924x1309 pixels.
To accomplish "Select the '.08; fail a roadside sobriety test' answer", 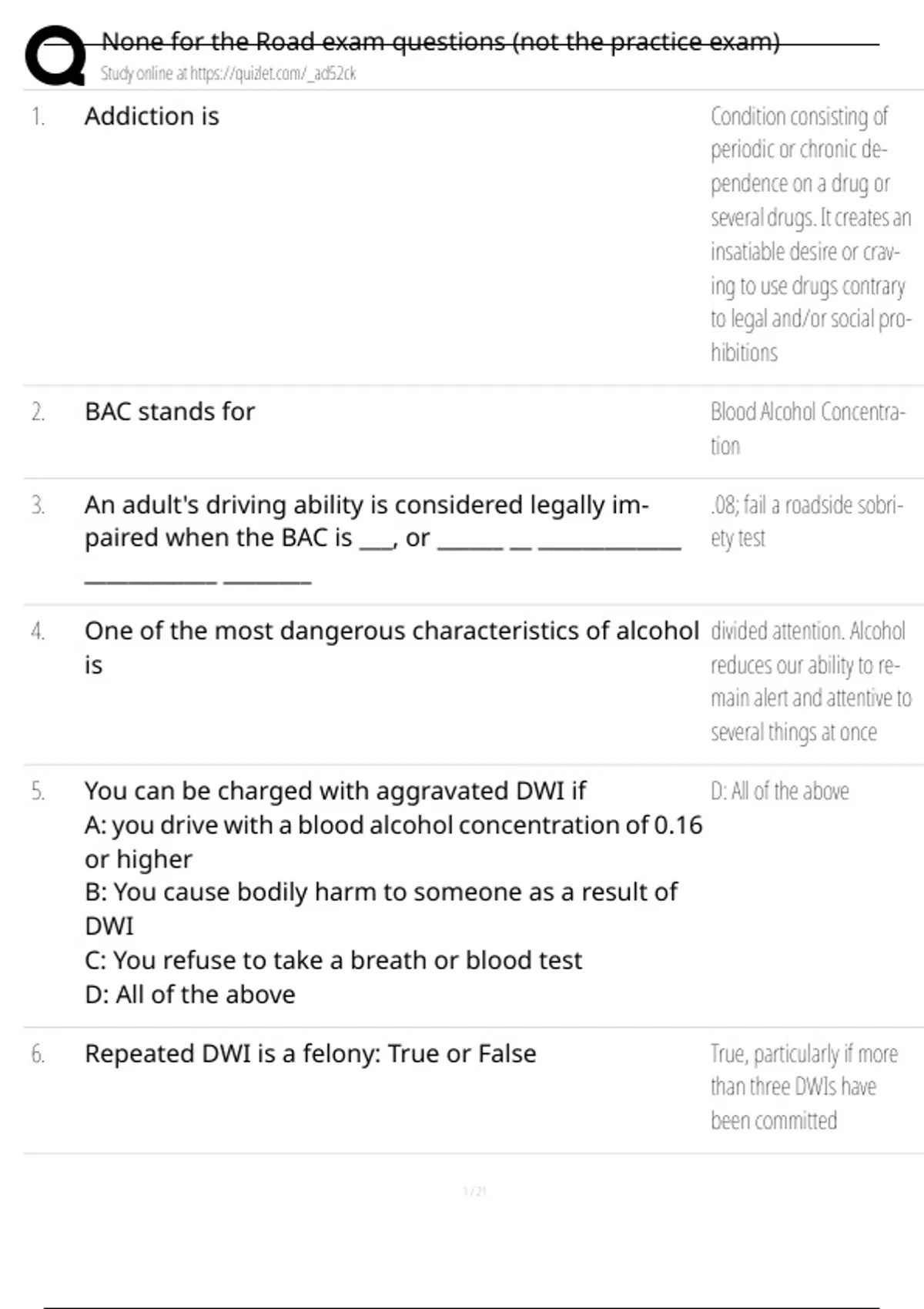I will pyautogui.click(x=806, y=521).
